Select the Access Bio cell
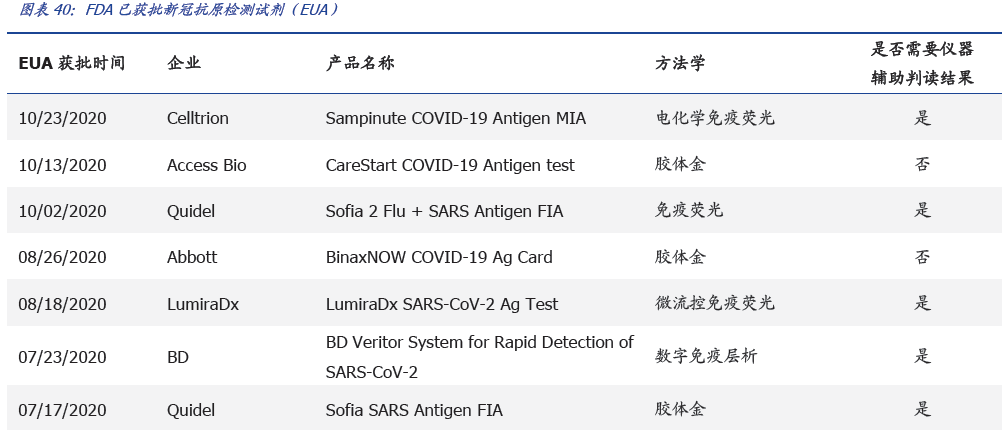Image resolution: width=1002 pixels, height=430 pixels. (207, 165)
